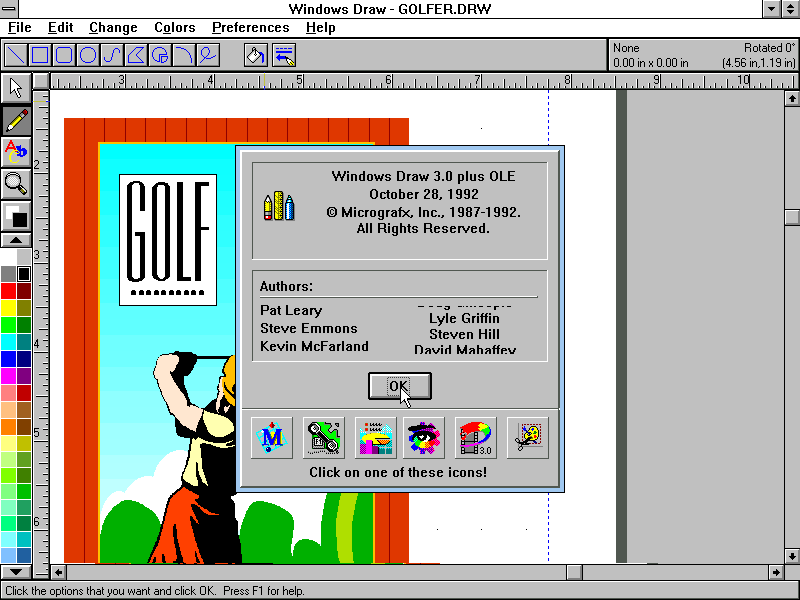This screenshot has height=600, width=800.
Task: Click the pencils and ruler About icon
Action: tap(279, 206)
